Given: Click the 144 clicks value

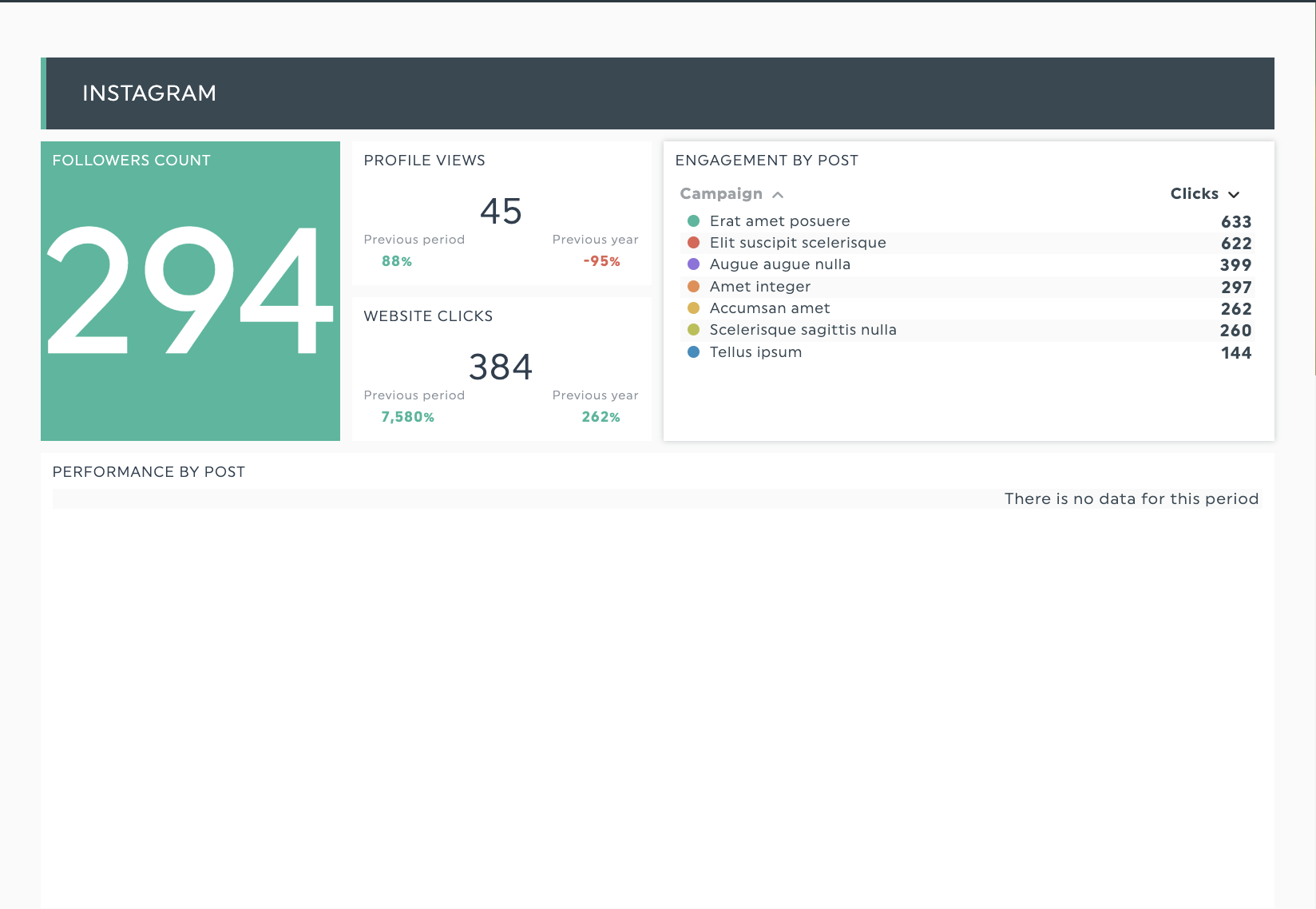Looking at the screenshot, I should click(1236, 353).
